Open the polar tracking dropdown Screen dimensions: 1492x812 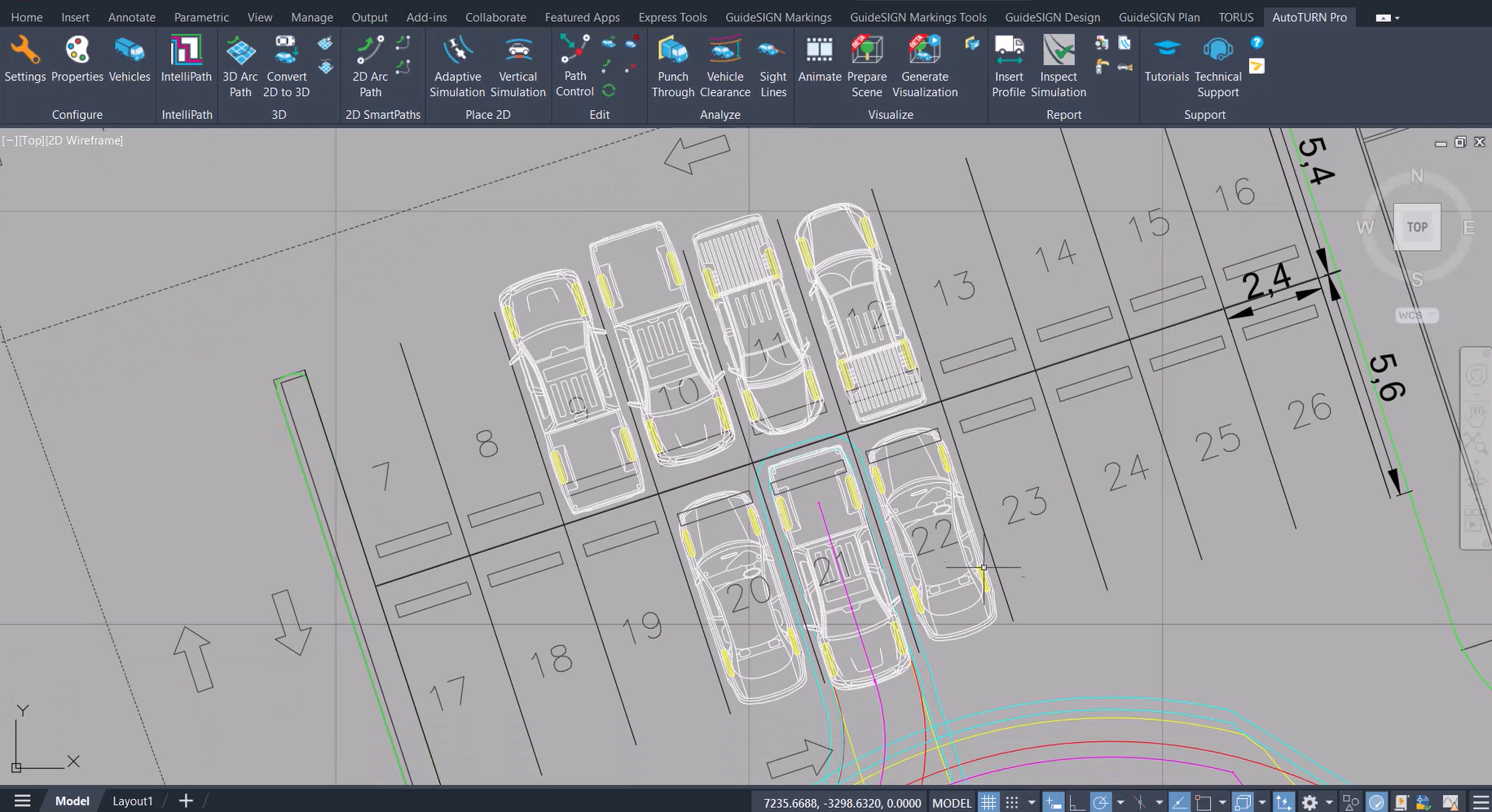[x=1122, y=802]
